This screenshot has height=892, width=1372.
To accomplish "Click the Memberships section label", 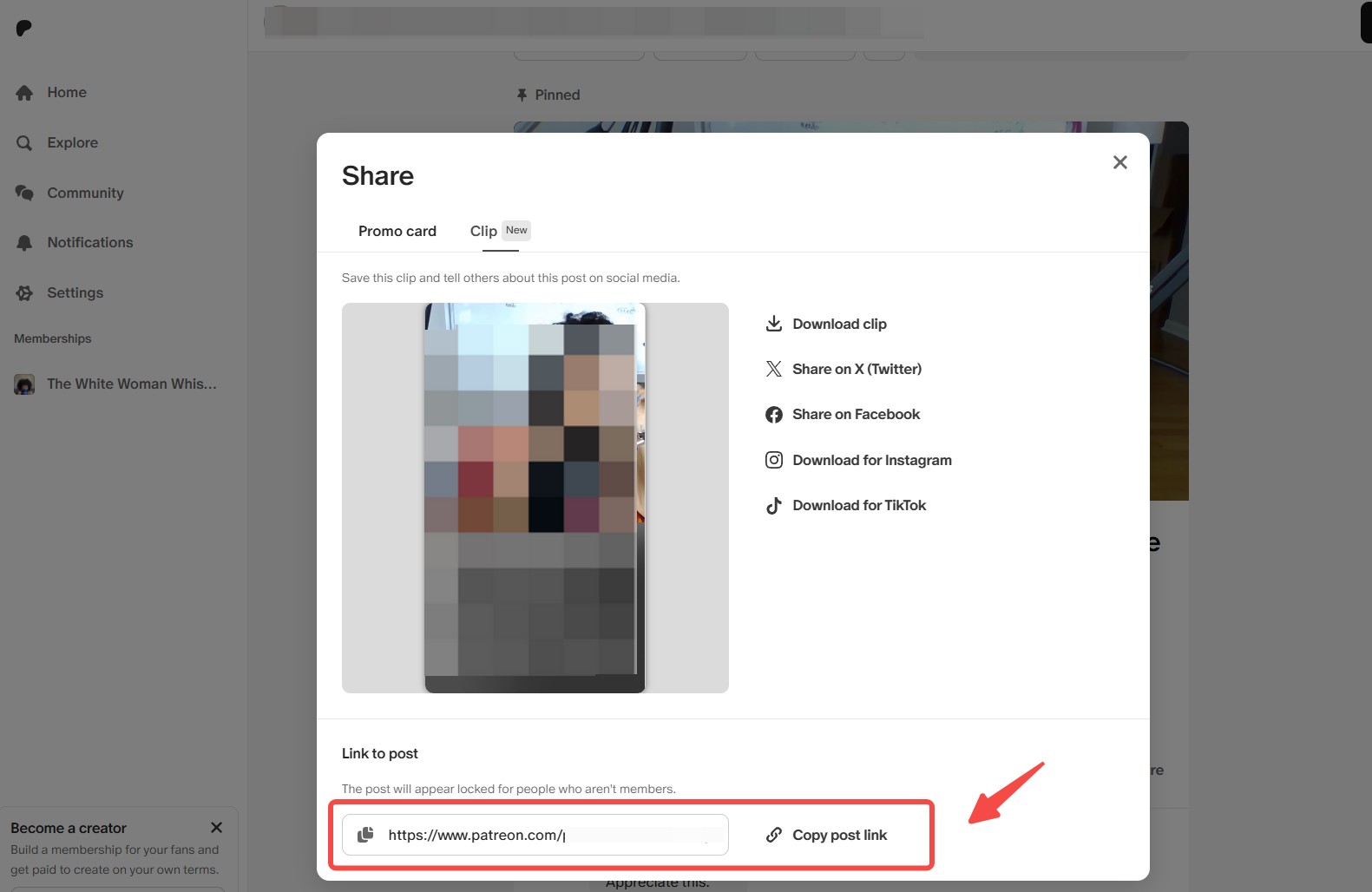I will pos(53,338).
